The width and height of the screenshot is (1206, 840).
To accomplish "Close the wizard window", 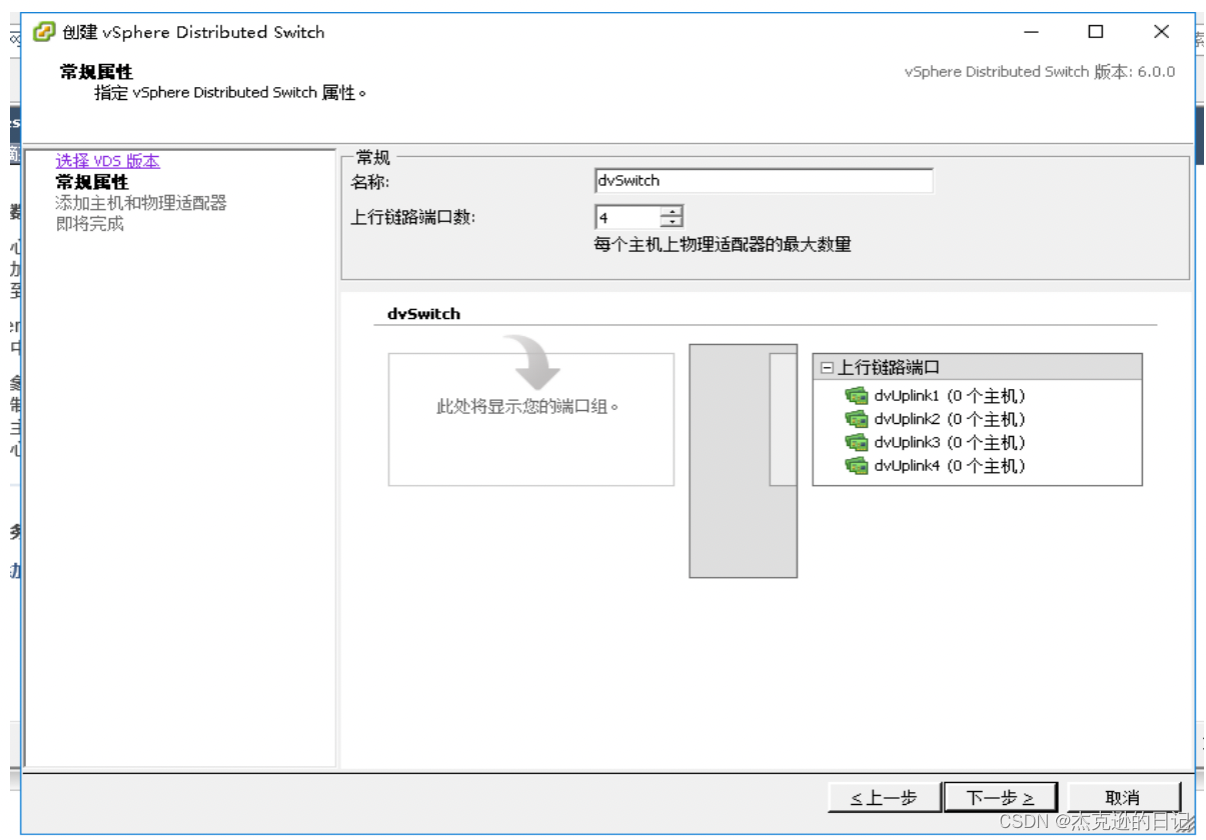I will coord(1161,32).
